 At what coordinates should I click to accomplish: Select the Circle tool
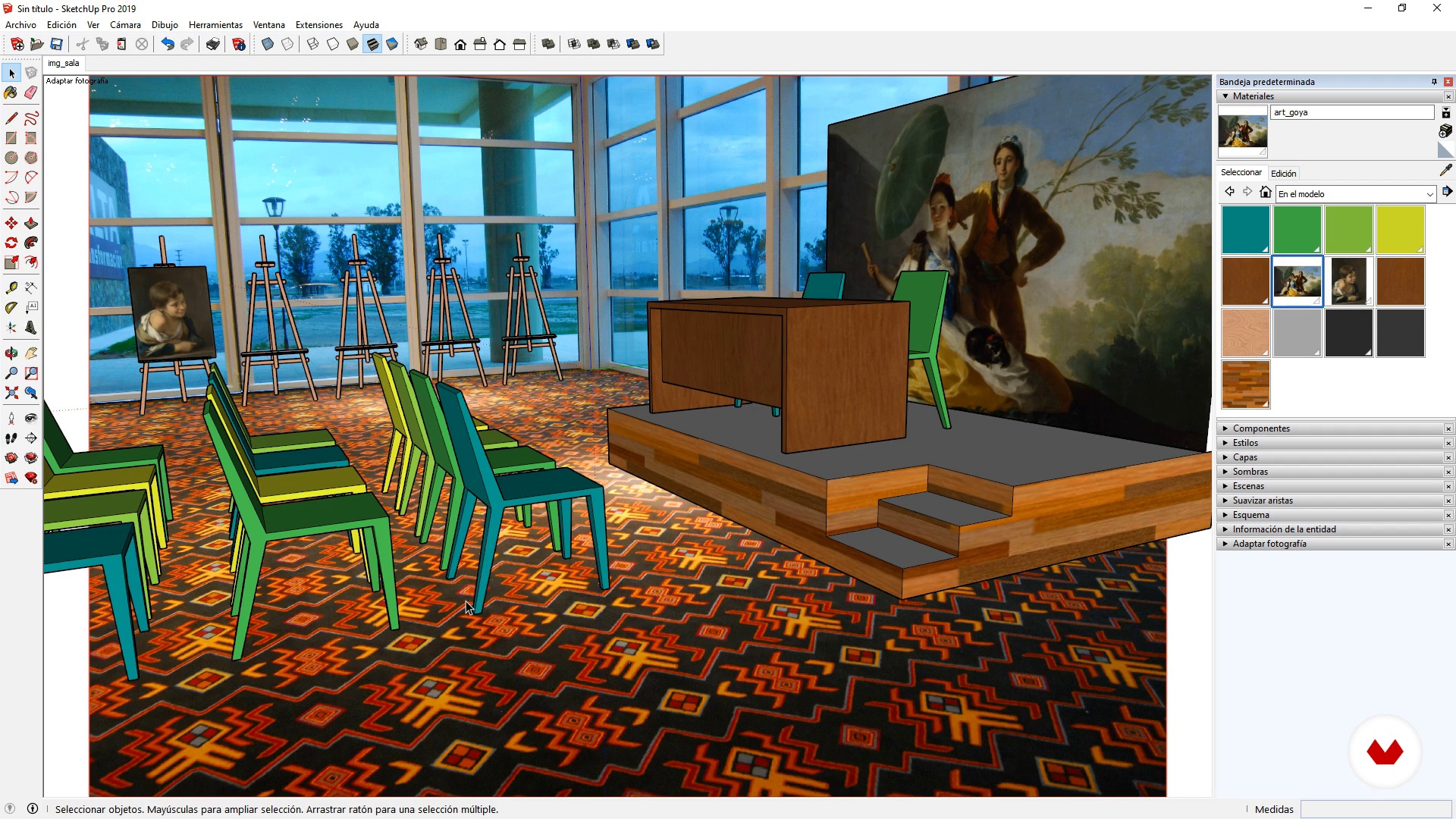pyautogui.click(x=11, y=158)
